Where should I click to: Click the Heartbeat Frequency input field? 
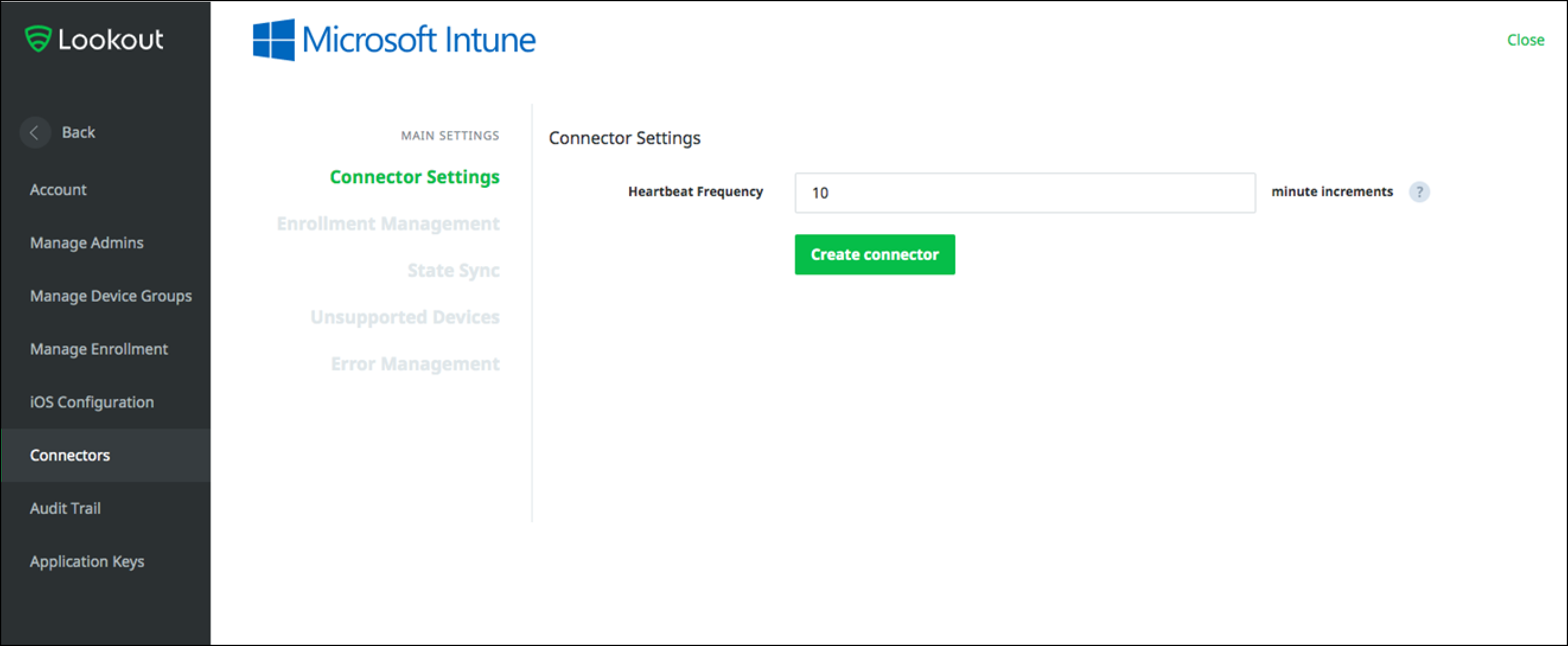(x=1024, y=192)
